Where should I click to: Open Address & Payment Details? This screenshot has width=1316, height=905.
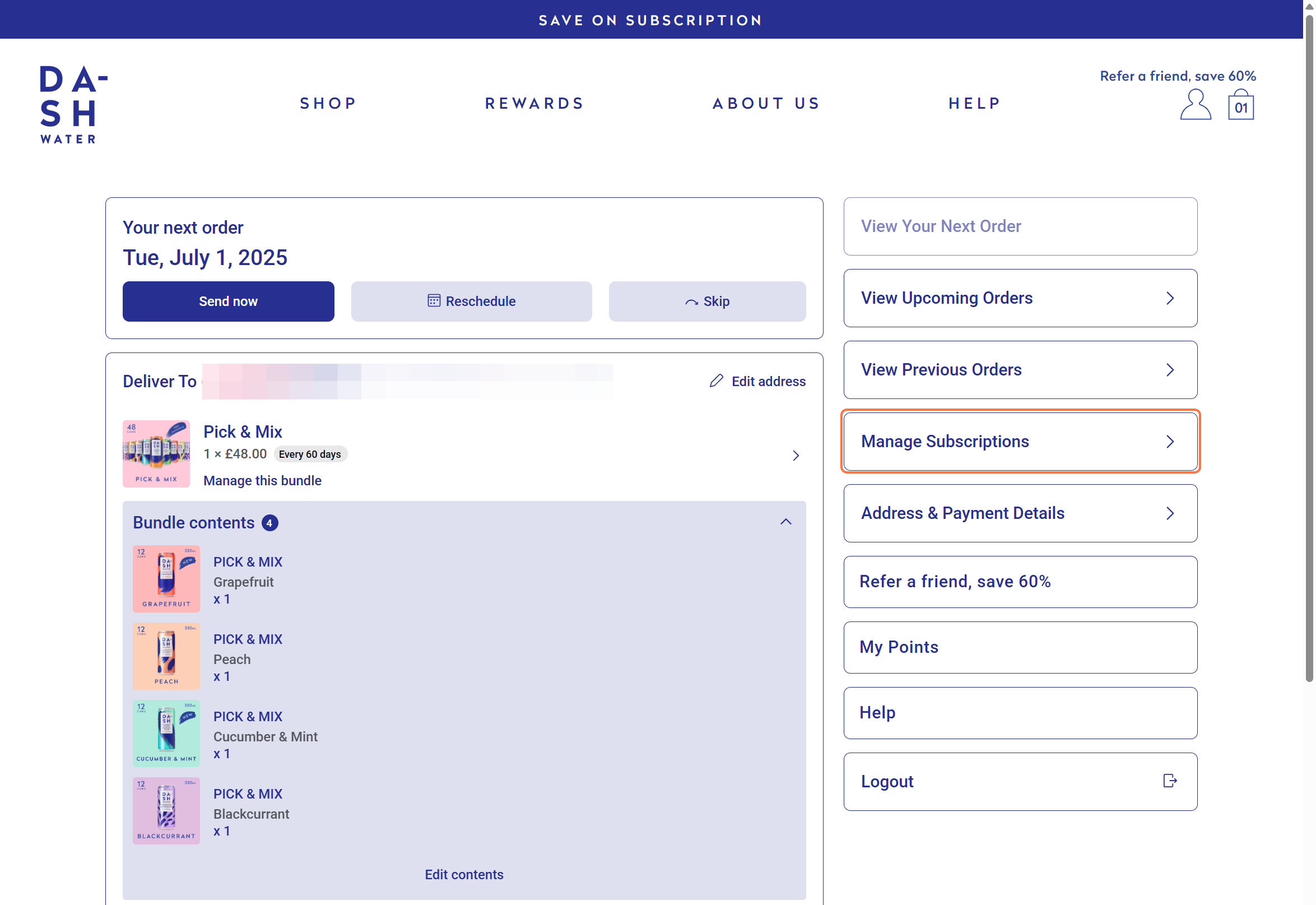click(1020, 513)
